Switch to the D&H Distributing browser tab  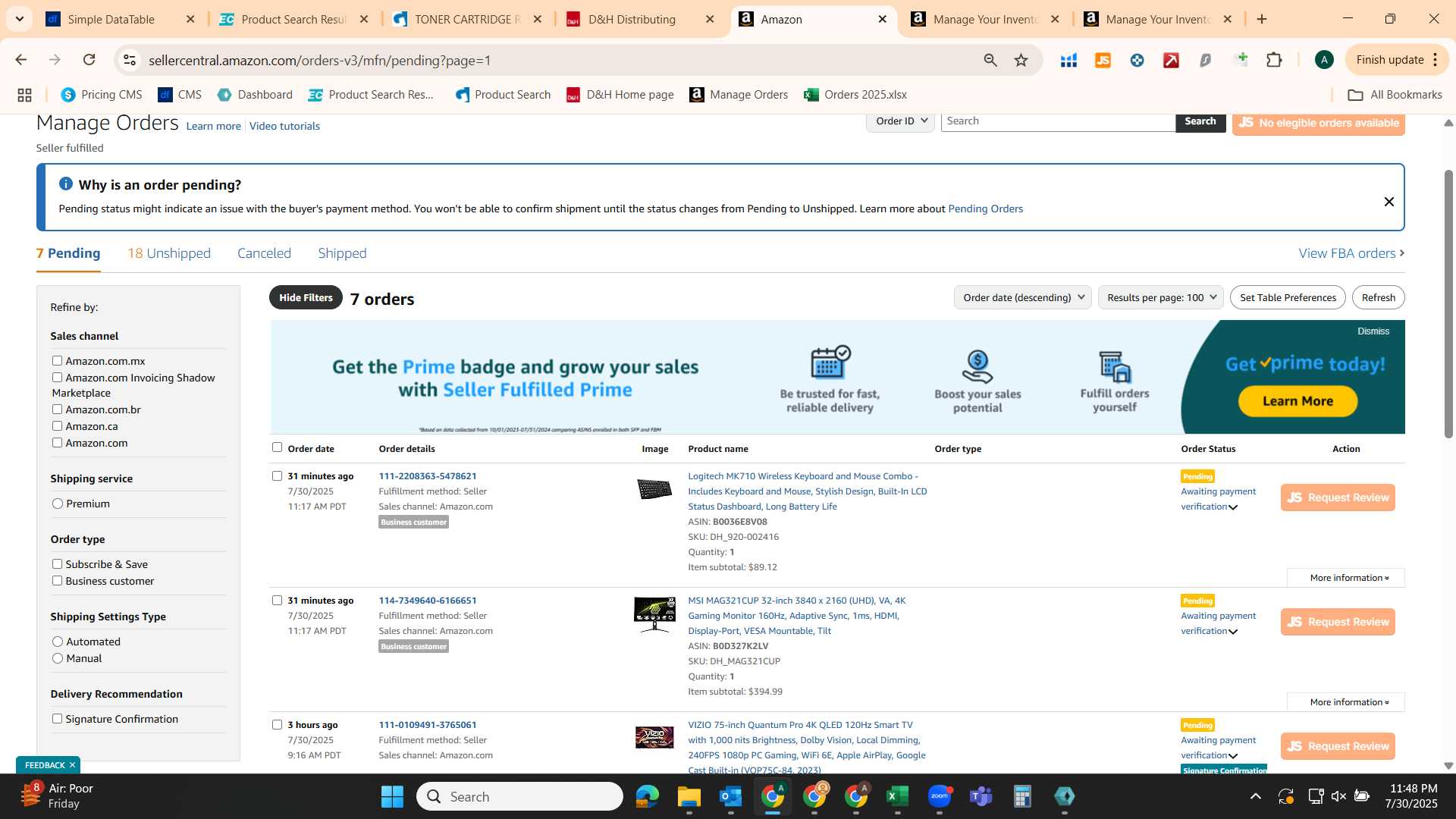pos(642,19)
